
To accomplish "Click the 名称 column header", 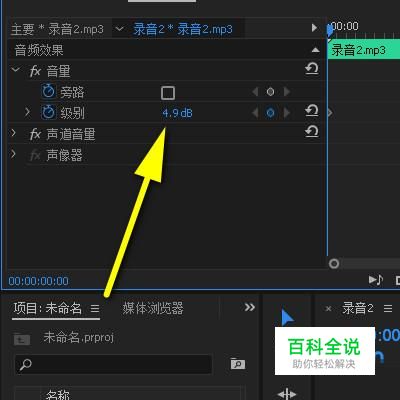I will pos(58,395).
